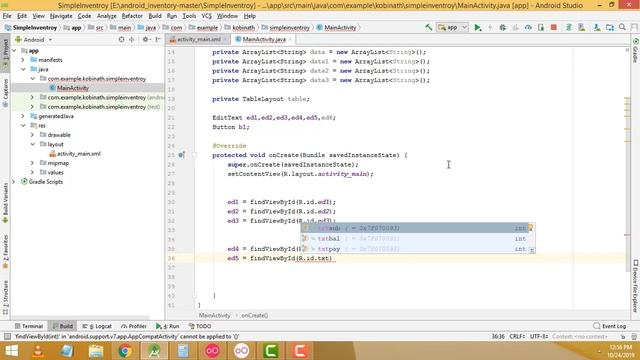640x360 pixels.
Task: Expand the Gradle Scripts node
Action: click(x=14, y=182)
